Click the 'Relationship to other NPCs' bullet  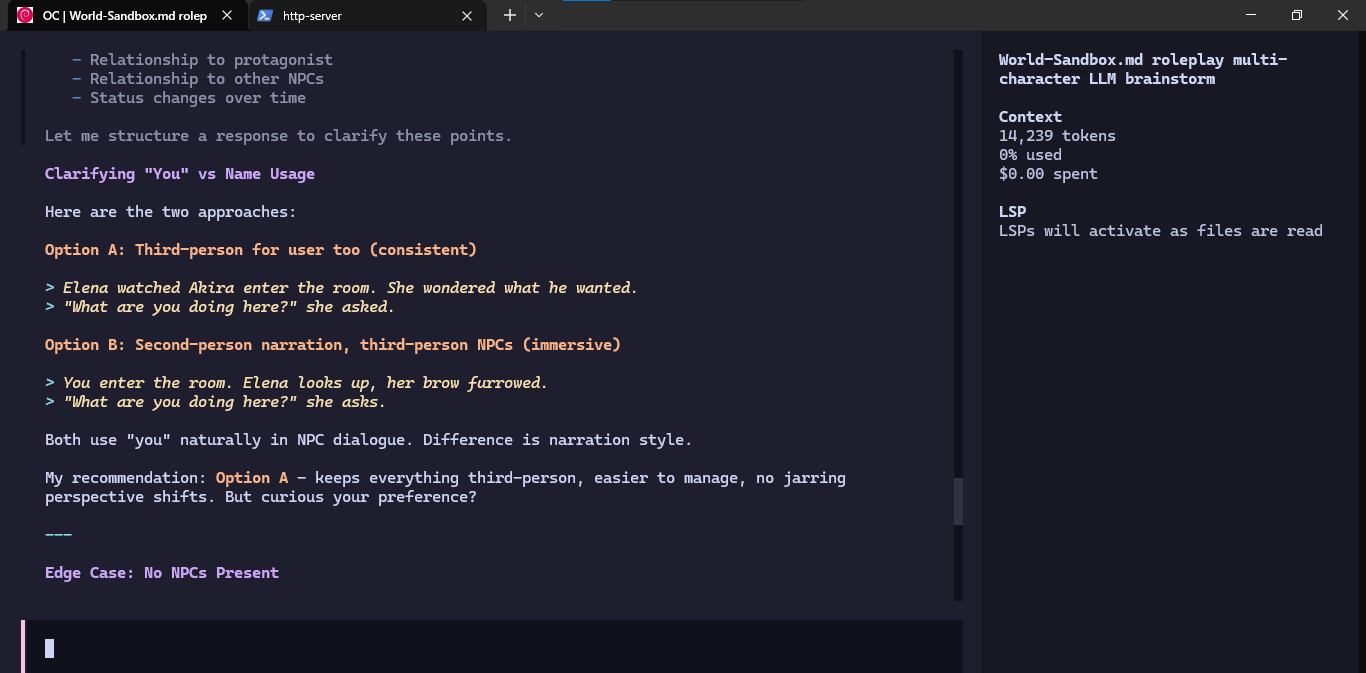pos(198,79)
